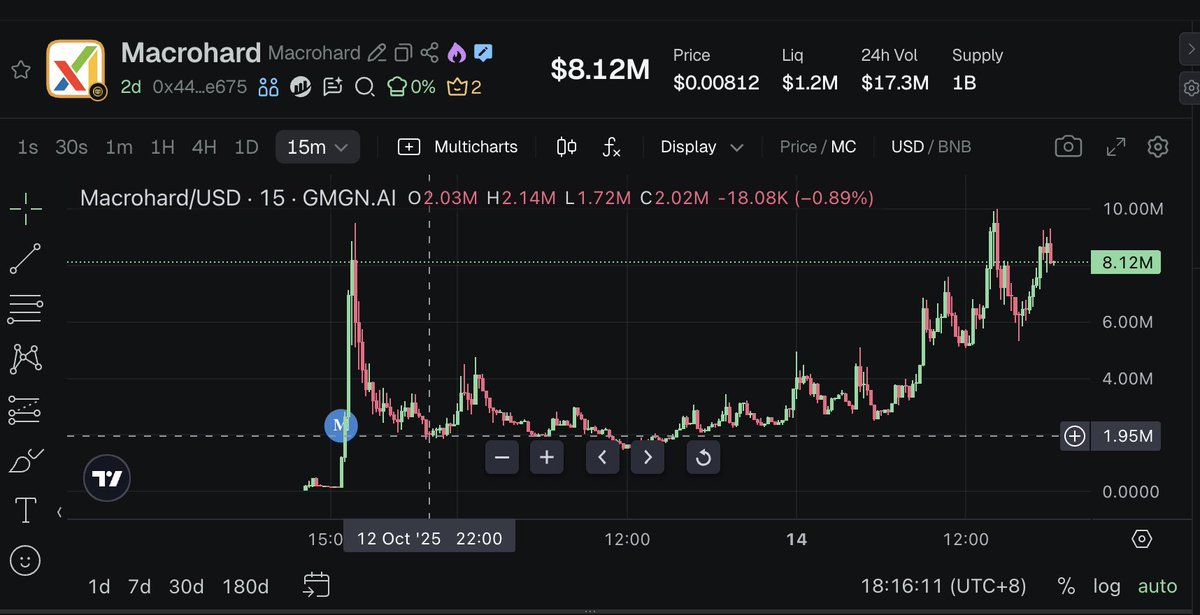1200x615 pixels.
Task: Reset the chart view
Action: (703, 458)
